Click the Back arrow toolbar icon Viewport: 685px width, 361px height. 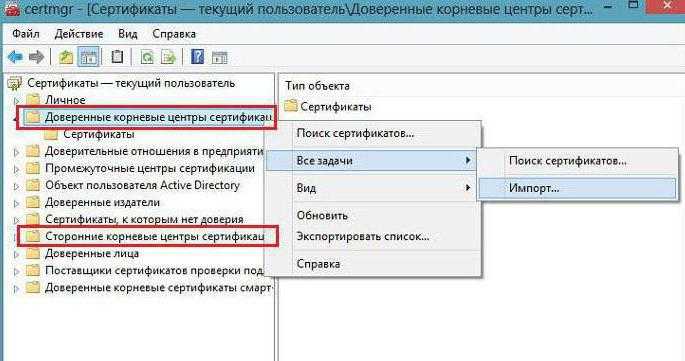15,57
